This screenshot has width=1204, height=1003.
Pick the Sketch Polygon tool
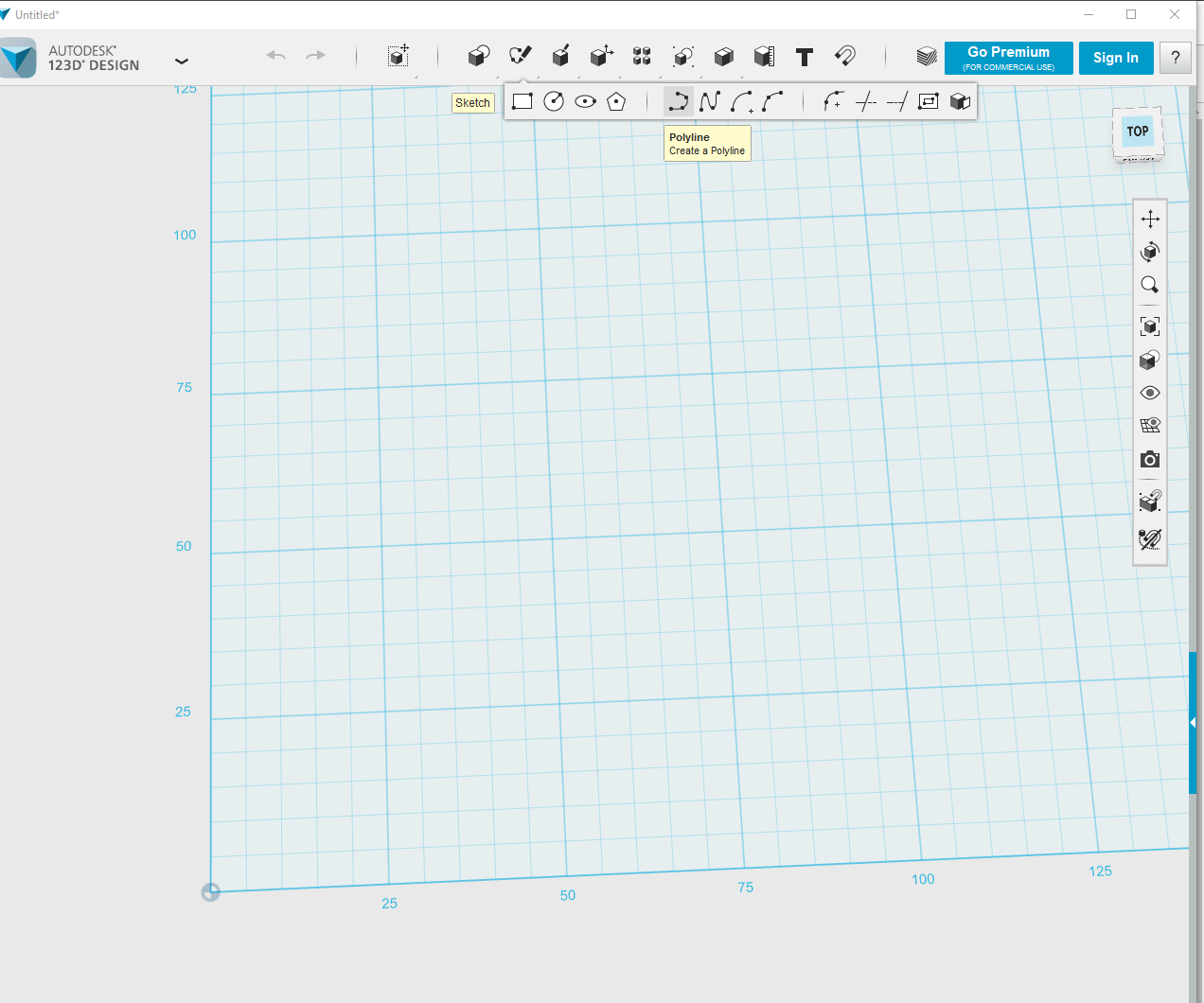click(x=616, y=101)
